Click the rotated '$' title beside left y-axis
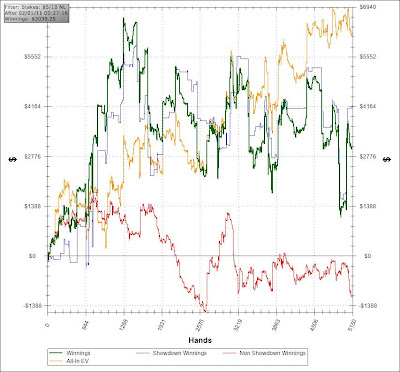 tap(12, 160)
